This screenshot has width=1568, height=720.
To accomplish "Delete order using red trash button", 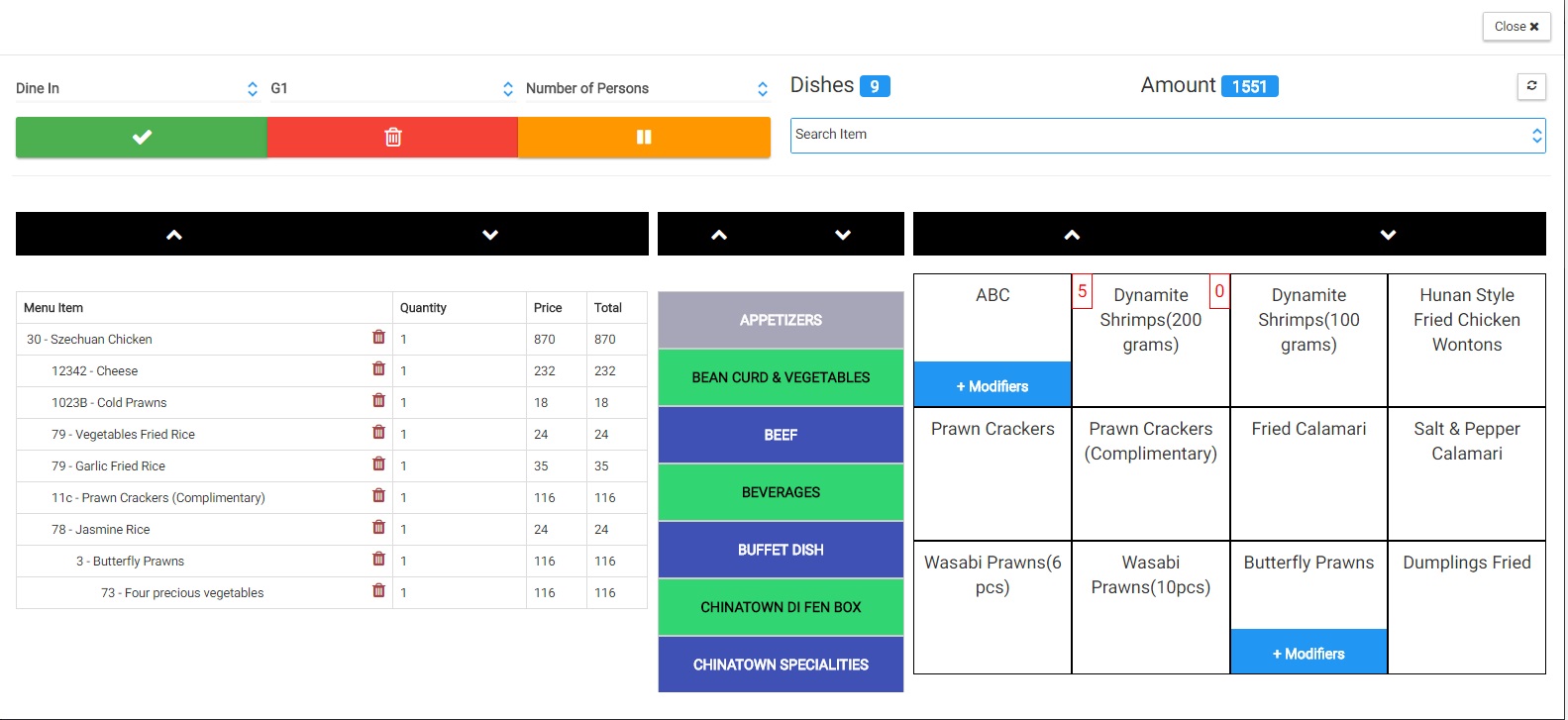I will pyautogui.click(x=392, y=137).
